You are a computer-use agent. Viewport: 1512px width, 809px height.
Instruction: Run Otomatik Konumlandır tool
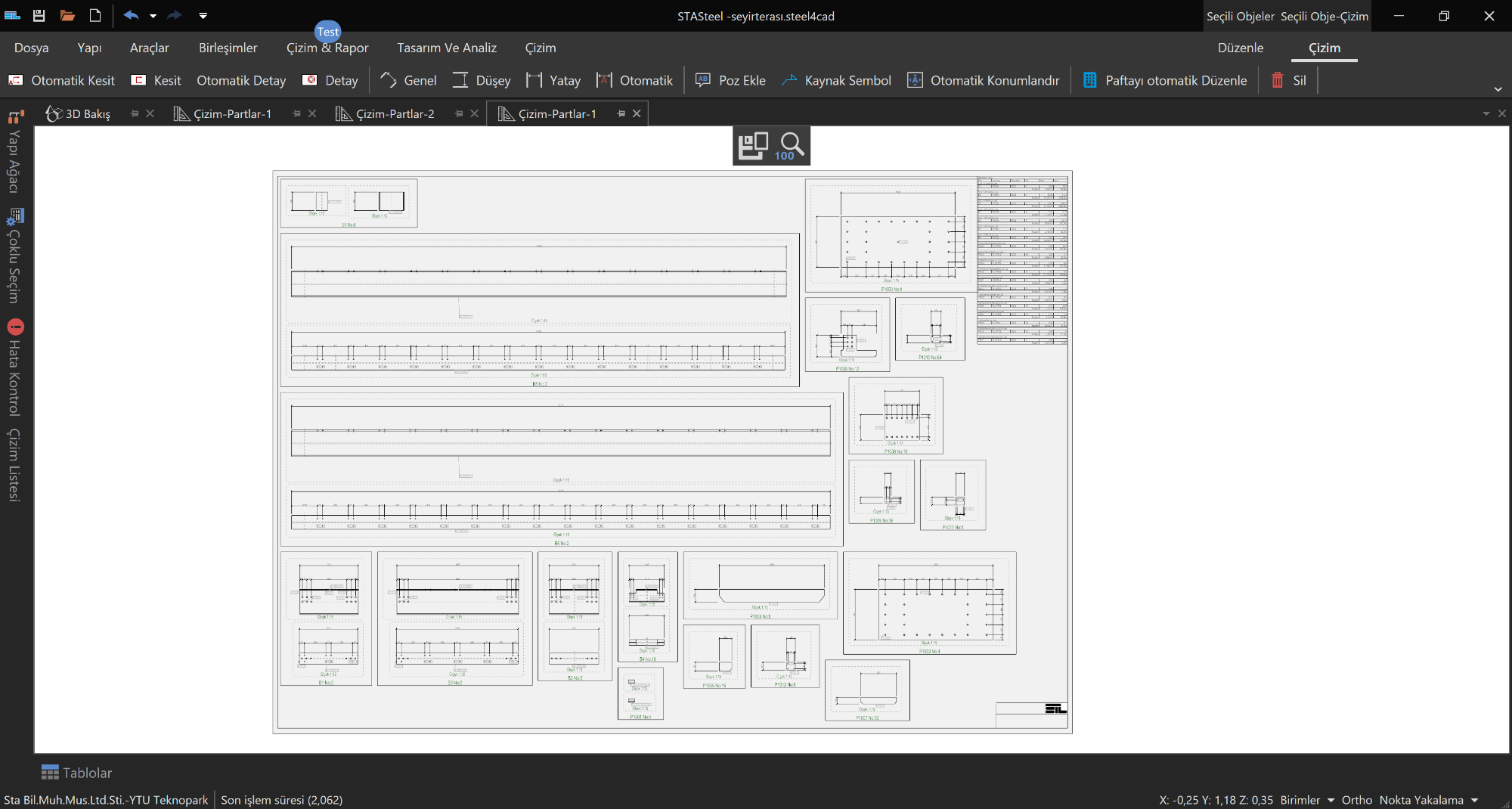pos(984,80)
